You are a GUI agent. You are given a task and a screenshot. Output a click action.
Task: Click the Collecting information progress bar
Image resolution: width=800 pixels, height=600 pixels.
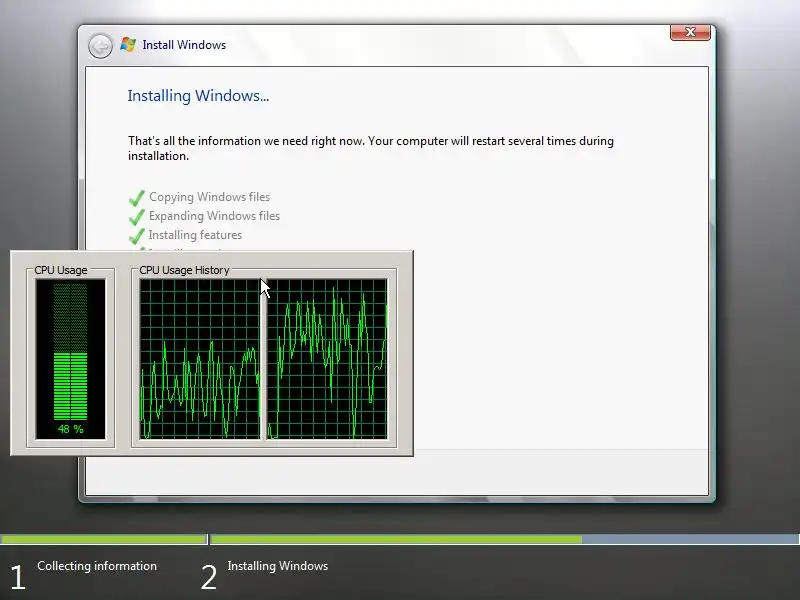104,539
